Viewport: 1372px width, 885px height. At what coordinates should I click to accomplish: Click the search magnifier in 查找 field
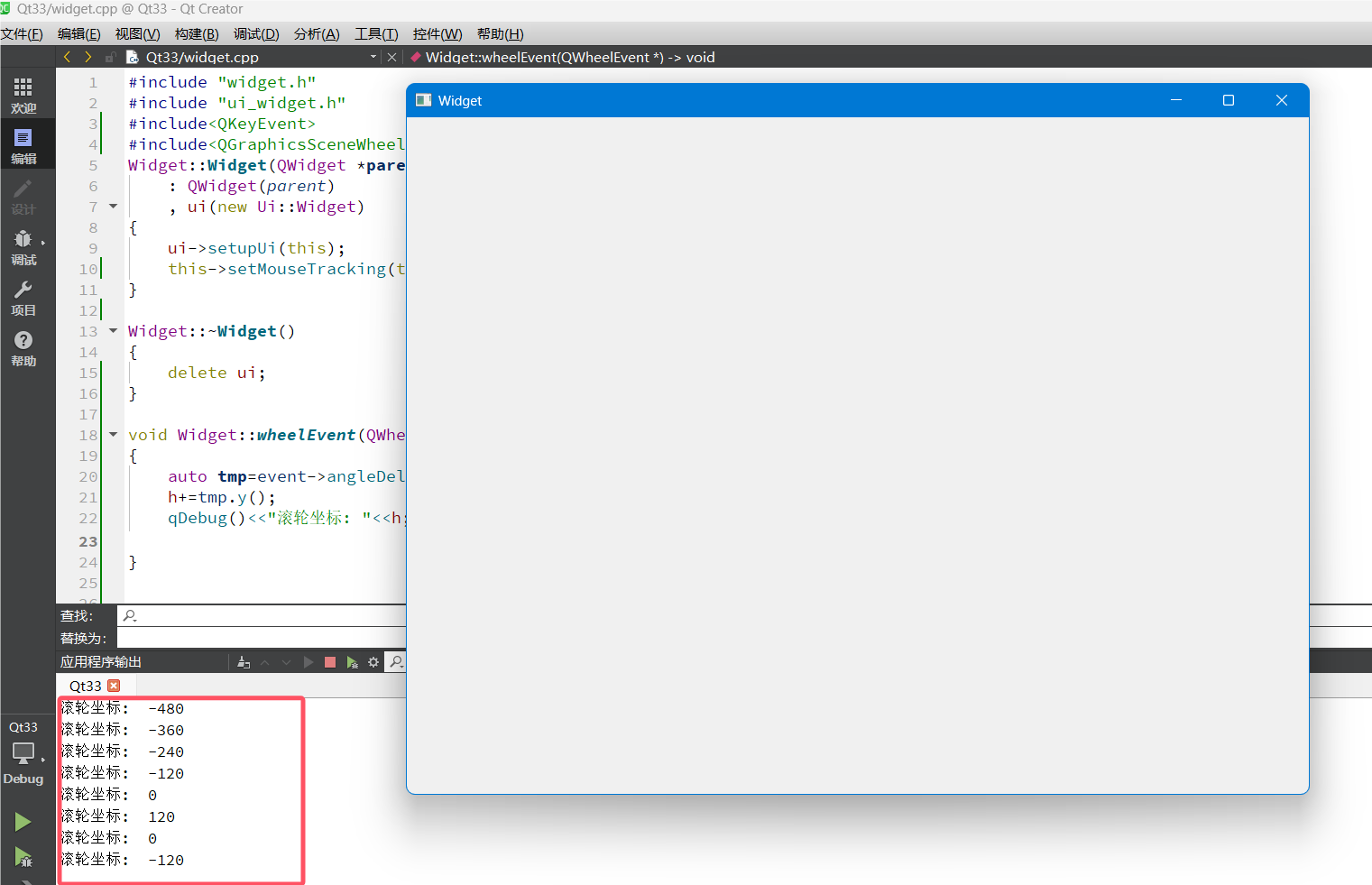130,615
